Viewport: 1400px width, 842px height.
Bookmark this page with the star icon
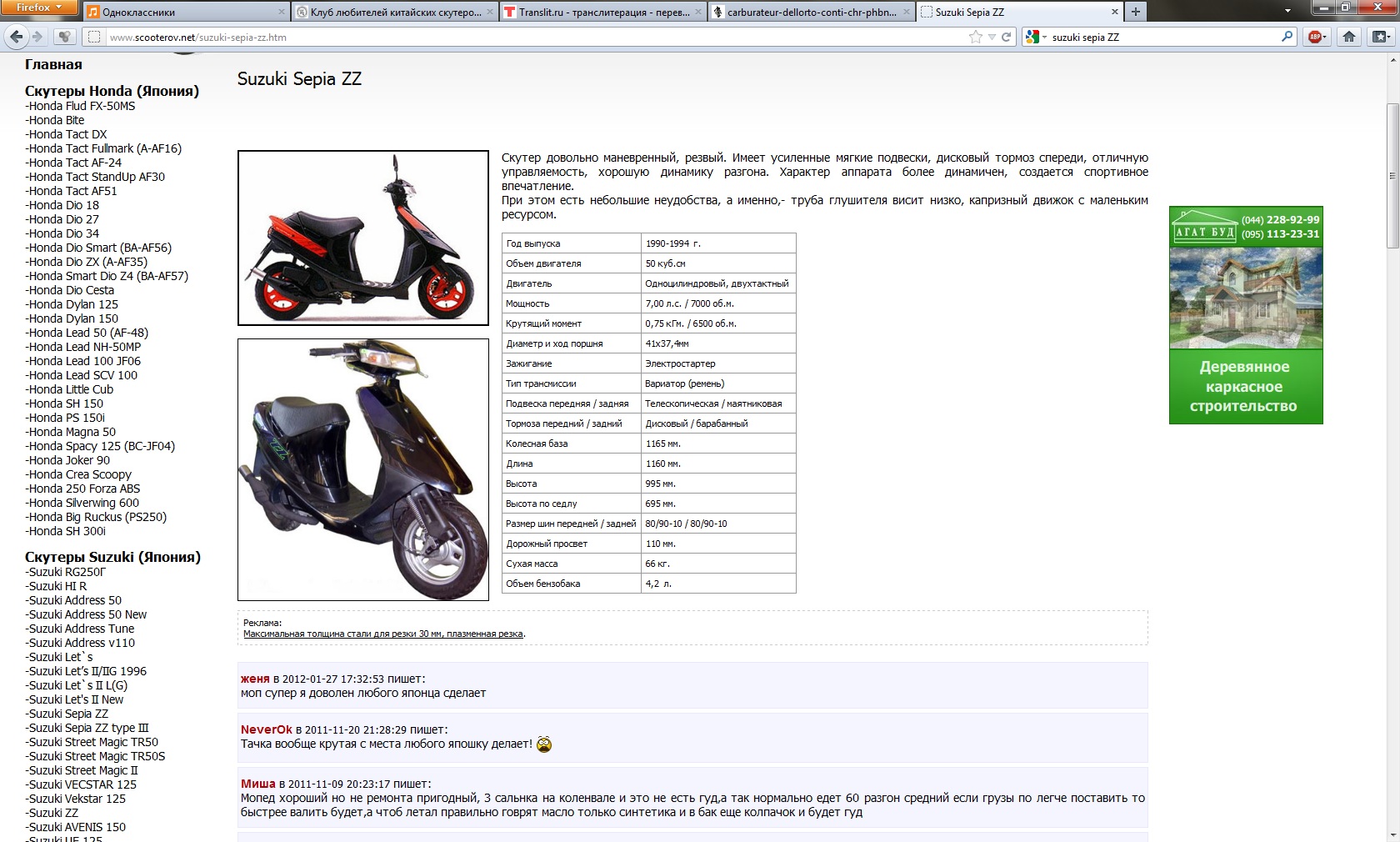pyautogui.click(x=976, y=37)
